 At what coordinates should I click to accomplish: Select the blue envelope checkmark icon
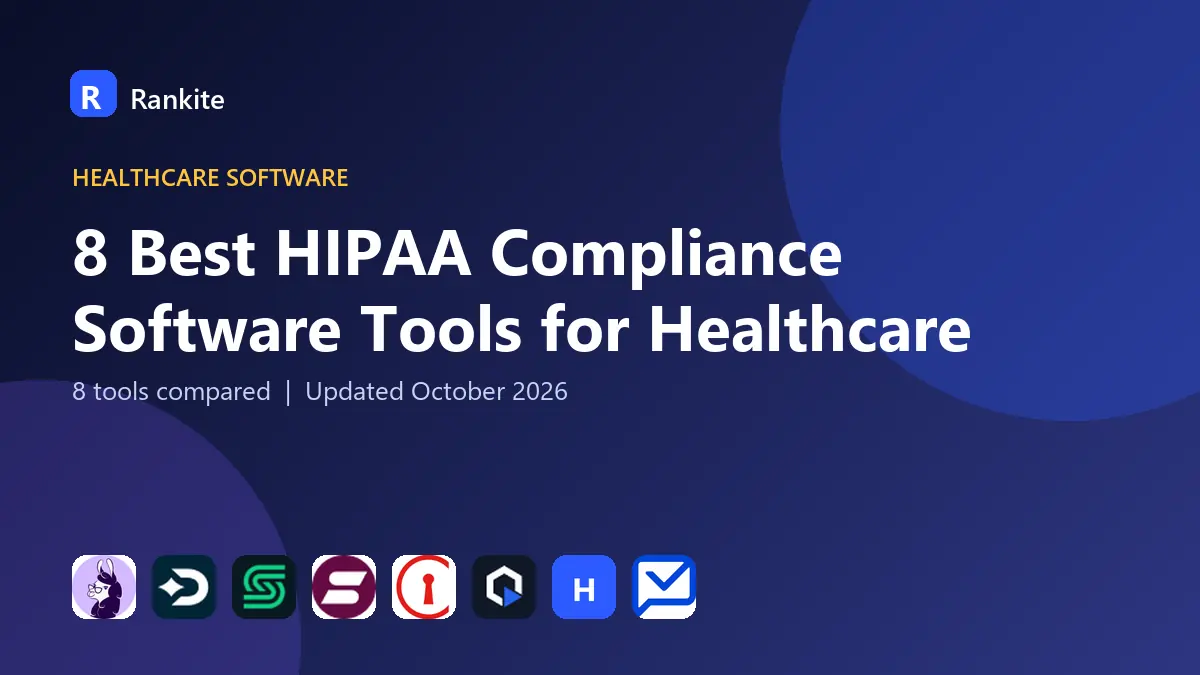664,587
